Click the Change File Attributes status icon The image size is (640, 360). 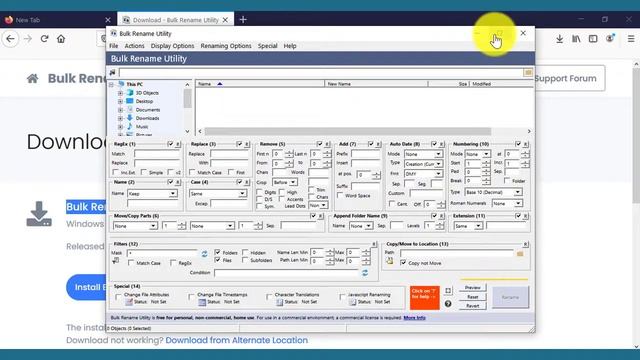click(x=129, y=302)
